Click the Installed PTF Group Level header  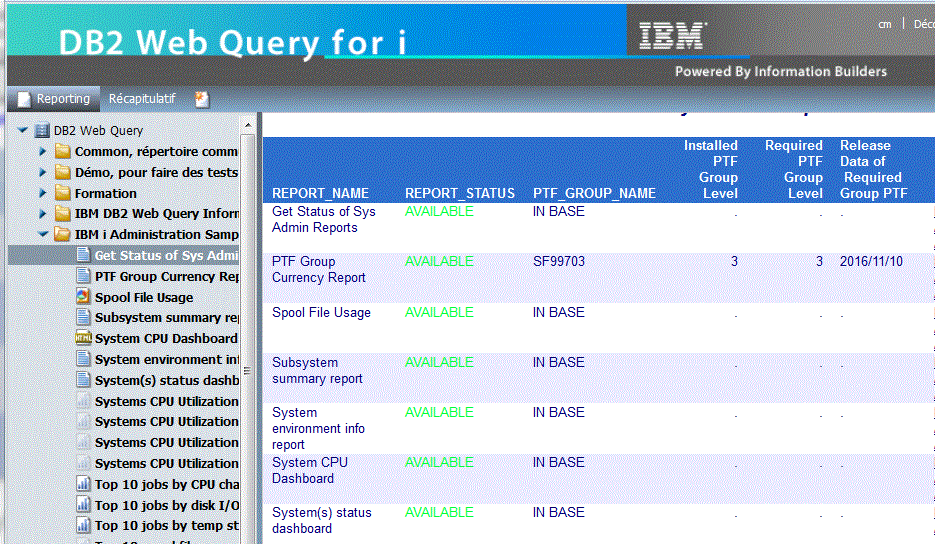pos(710,169)
